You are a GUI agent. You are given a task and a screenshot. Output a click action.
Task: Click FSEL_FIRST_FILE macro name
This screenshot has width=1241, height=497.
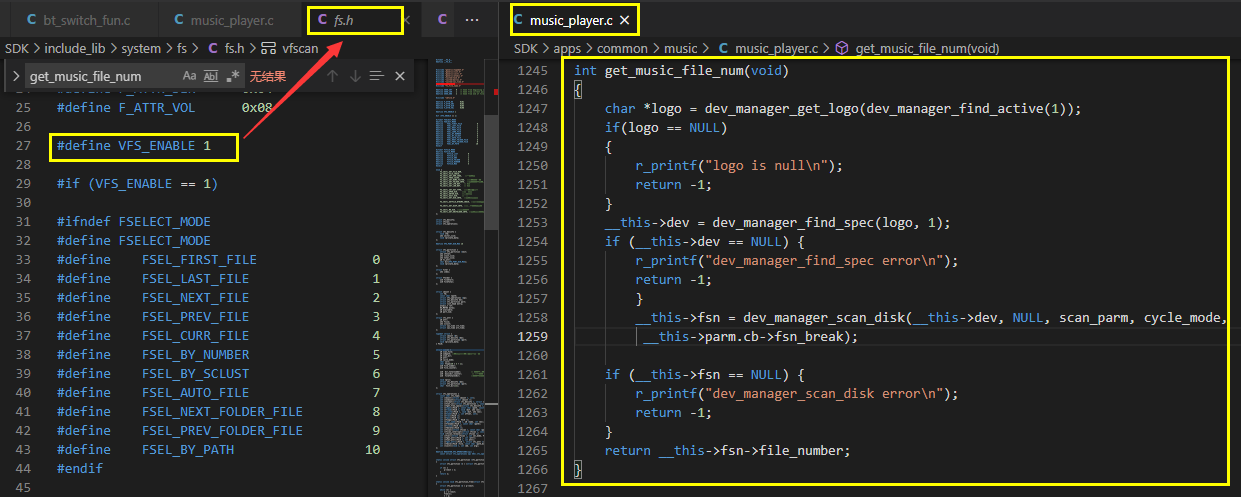[199, 260]
